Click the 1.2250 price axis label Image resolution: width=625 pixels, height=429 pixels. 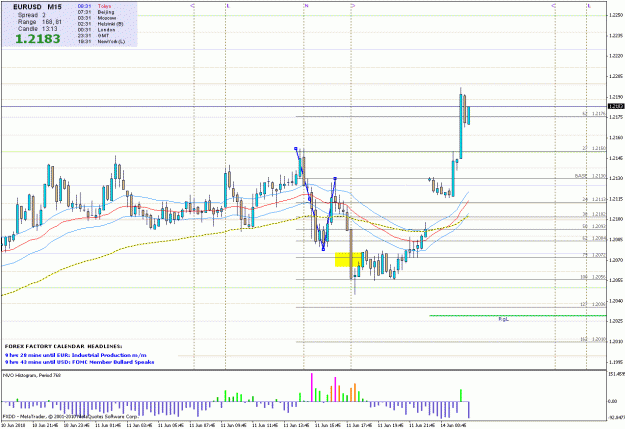(616, 15)
